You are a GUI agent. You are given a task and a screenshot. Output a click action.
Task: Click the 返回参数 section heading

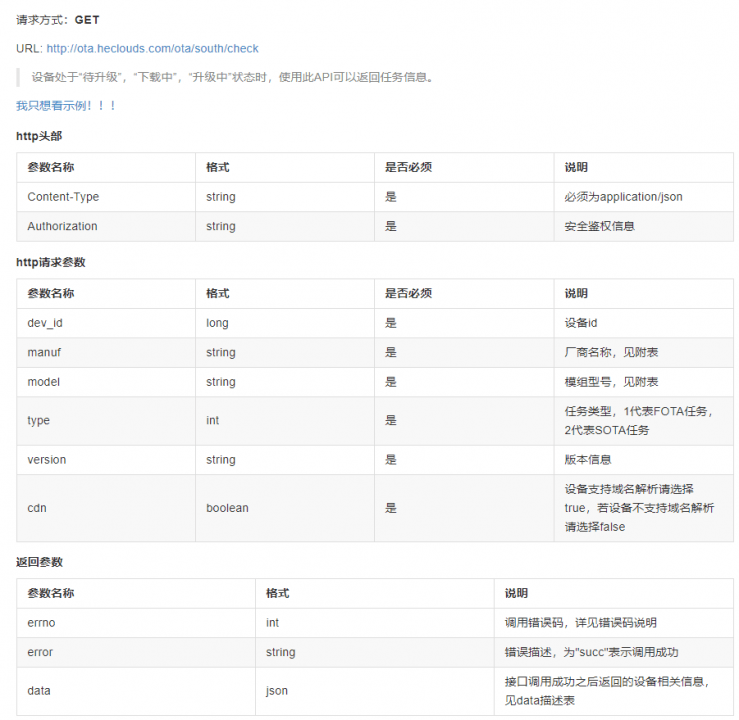(39, 562)
